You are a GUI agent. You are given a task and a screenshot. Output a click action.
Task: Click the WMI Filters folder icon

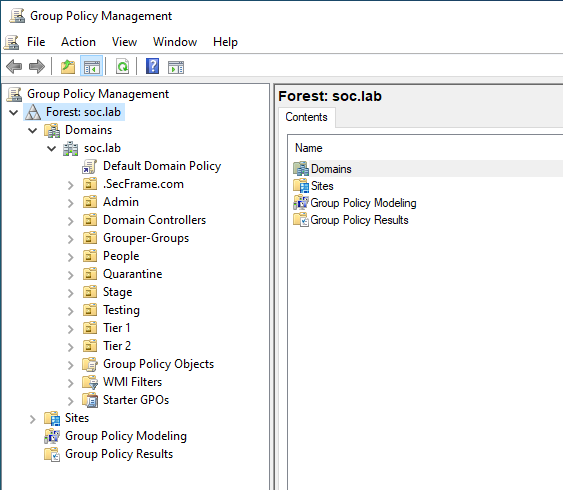(x=90, y=382)
